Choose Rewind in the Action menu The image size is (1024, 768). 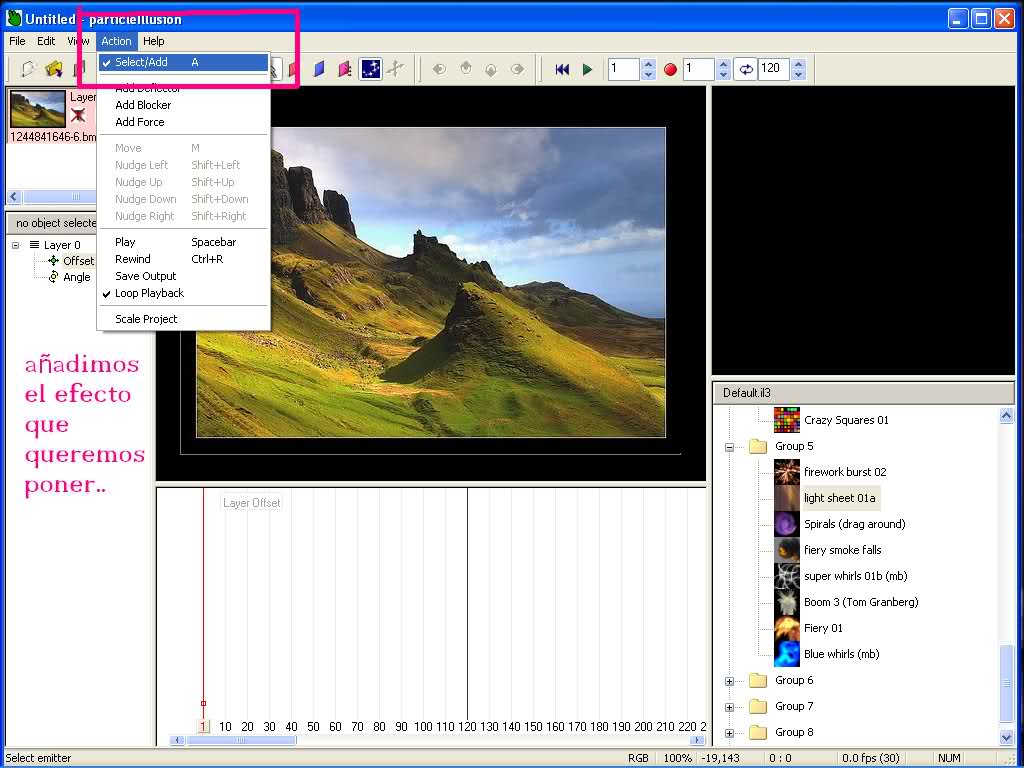184,259
